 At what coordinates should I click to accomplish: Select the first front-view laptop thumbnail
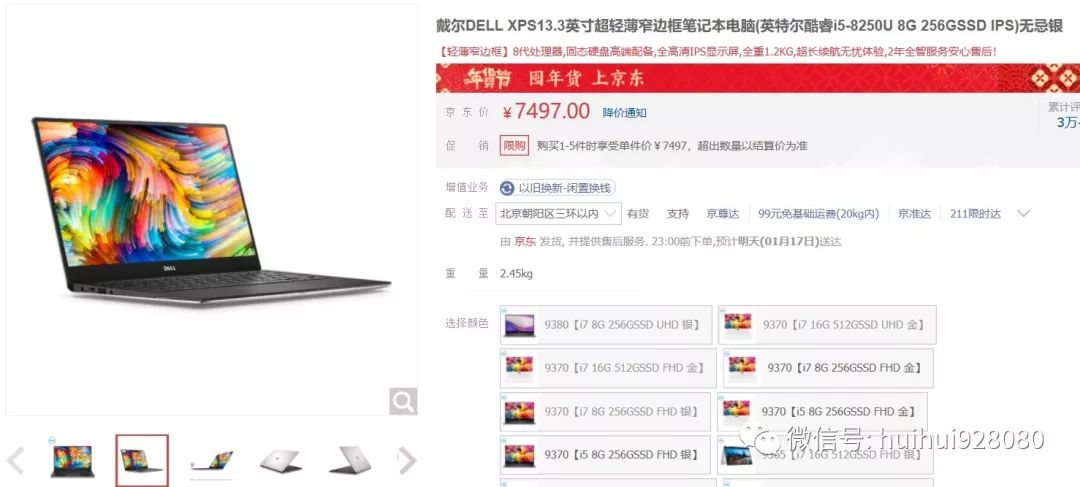point(72,461)
